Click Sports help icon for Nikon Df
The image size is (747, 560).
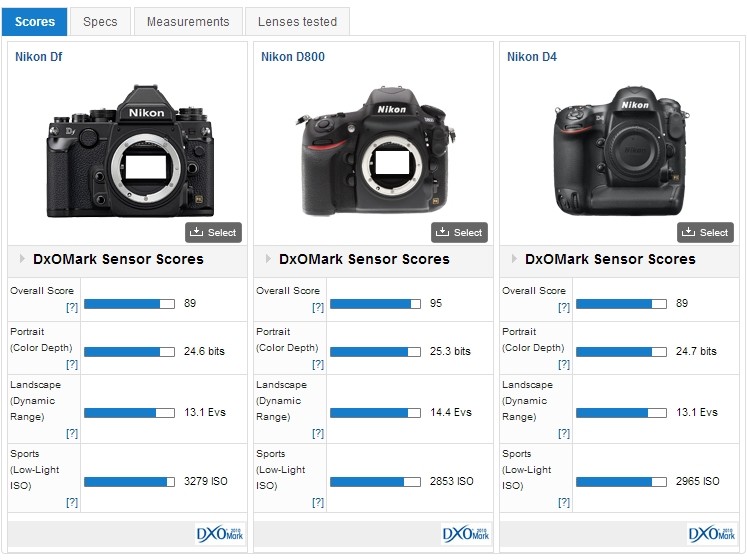click(x=71, y=501)
